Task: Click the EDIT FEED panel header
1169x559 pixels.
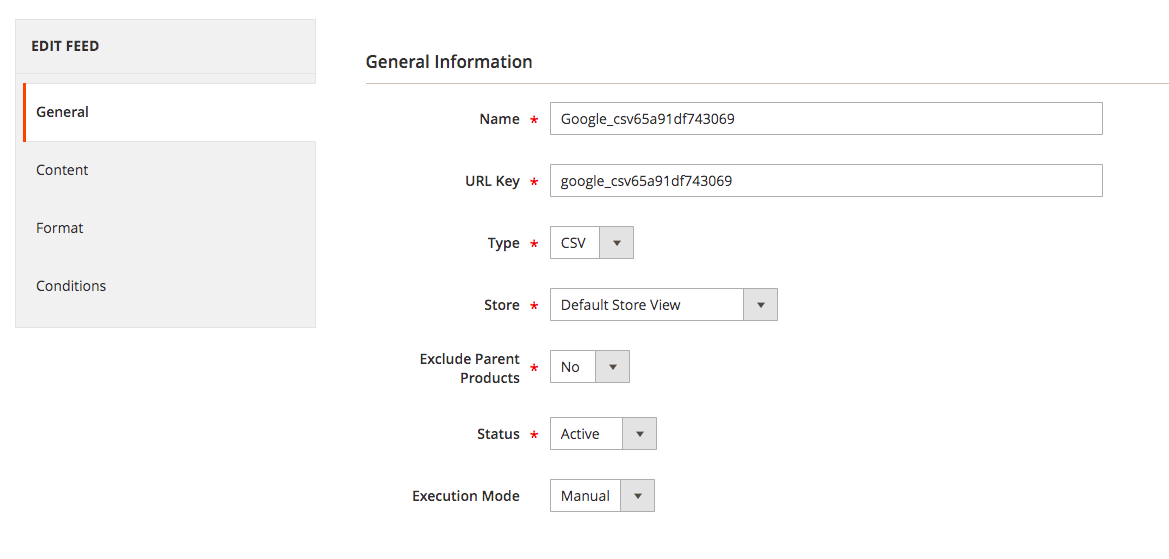Action: tap(66, 46)
